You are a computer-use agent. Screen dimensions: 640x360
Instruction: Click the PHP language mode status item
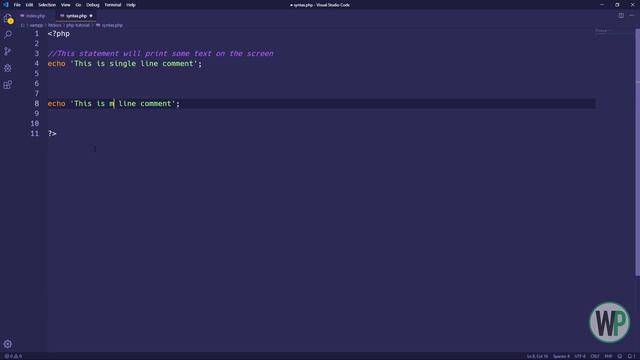coord(608,356)
